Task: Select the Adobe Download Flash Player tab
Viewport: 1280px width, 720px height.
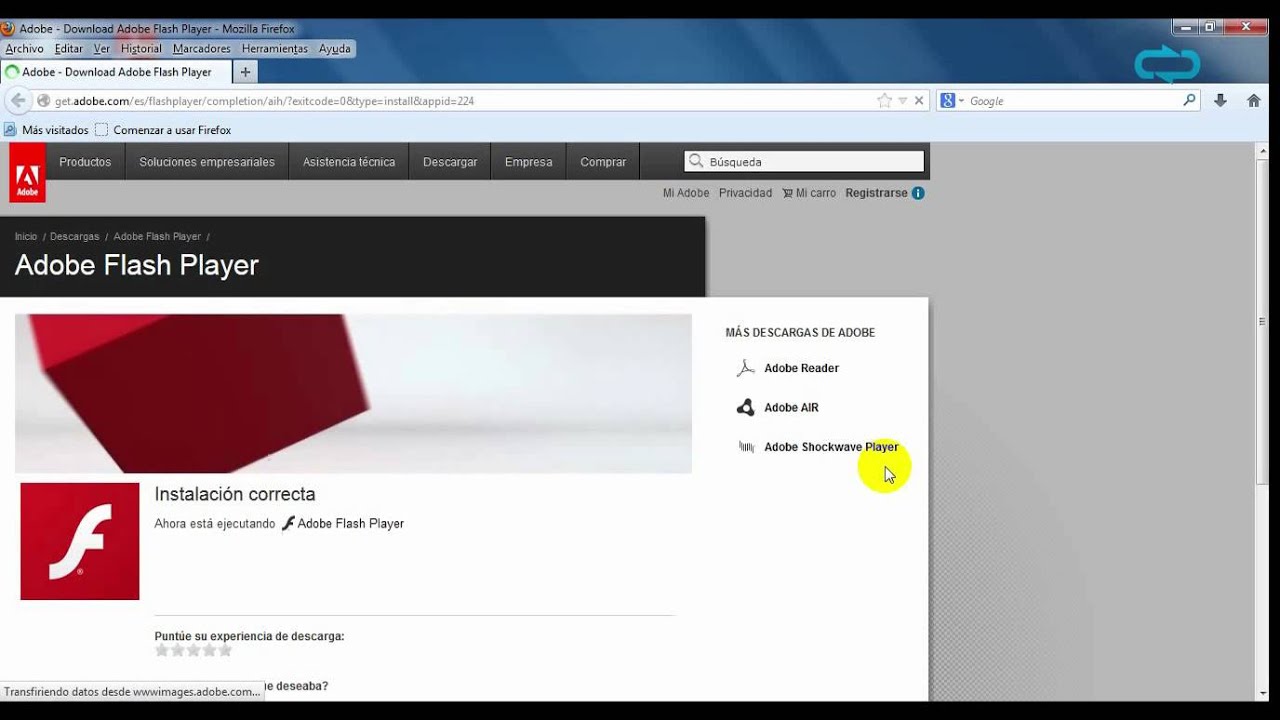Action: point(116,72)
